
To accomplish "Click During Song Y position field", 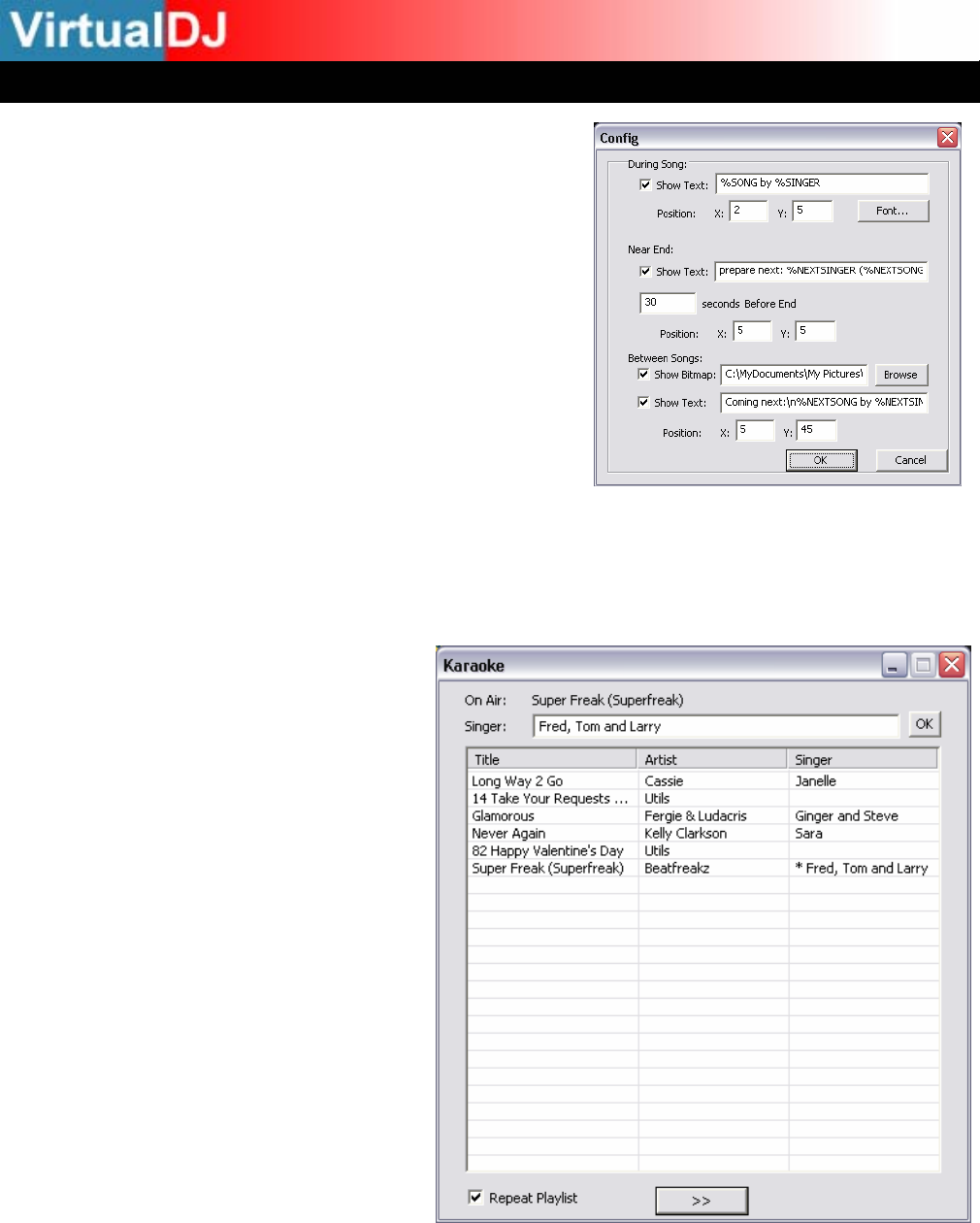I will (x=812, y=211).
